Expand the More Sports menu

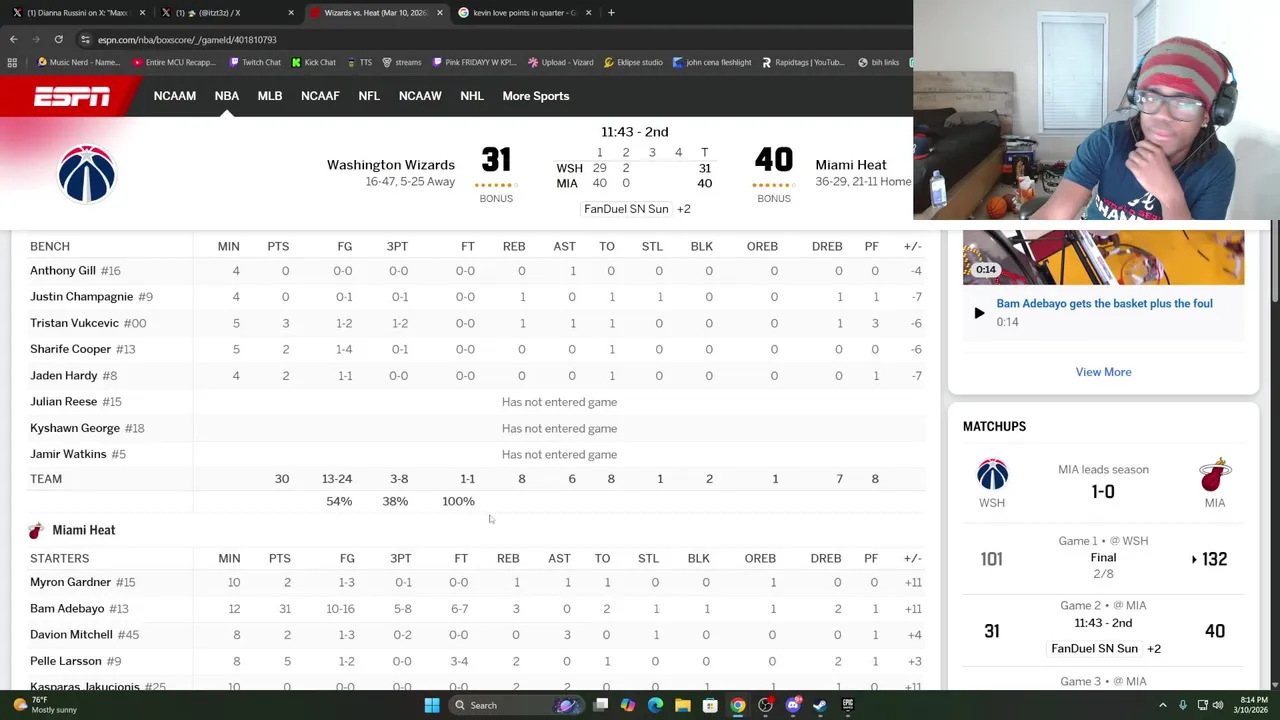536,96
